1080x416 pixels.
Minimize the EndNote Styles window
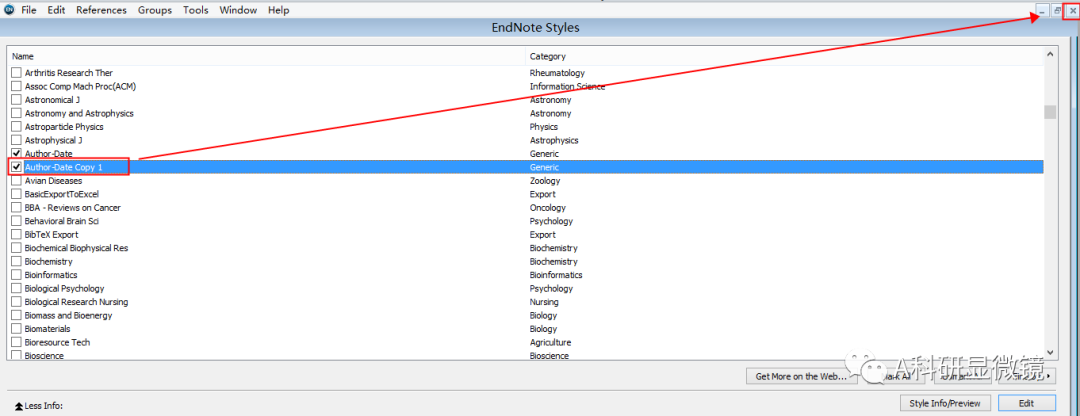tap(1043, 11)
